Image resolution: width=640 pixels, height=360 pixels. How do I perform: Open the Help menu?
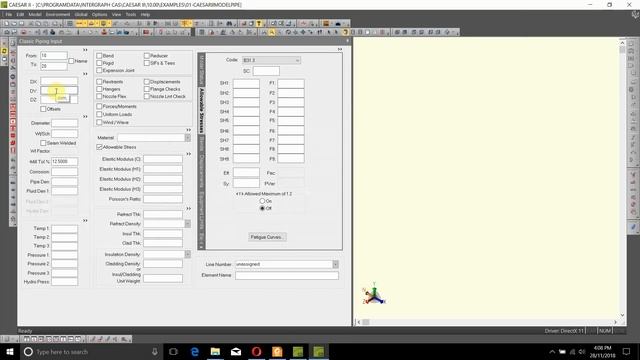pyautogui.click(x=145, y=14)
